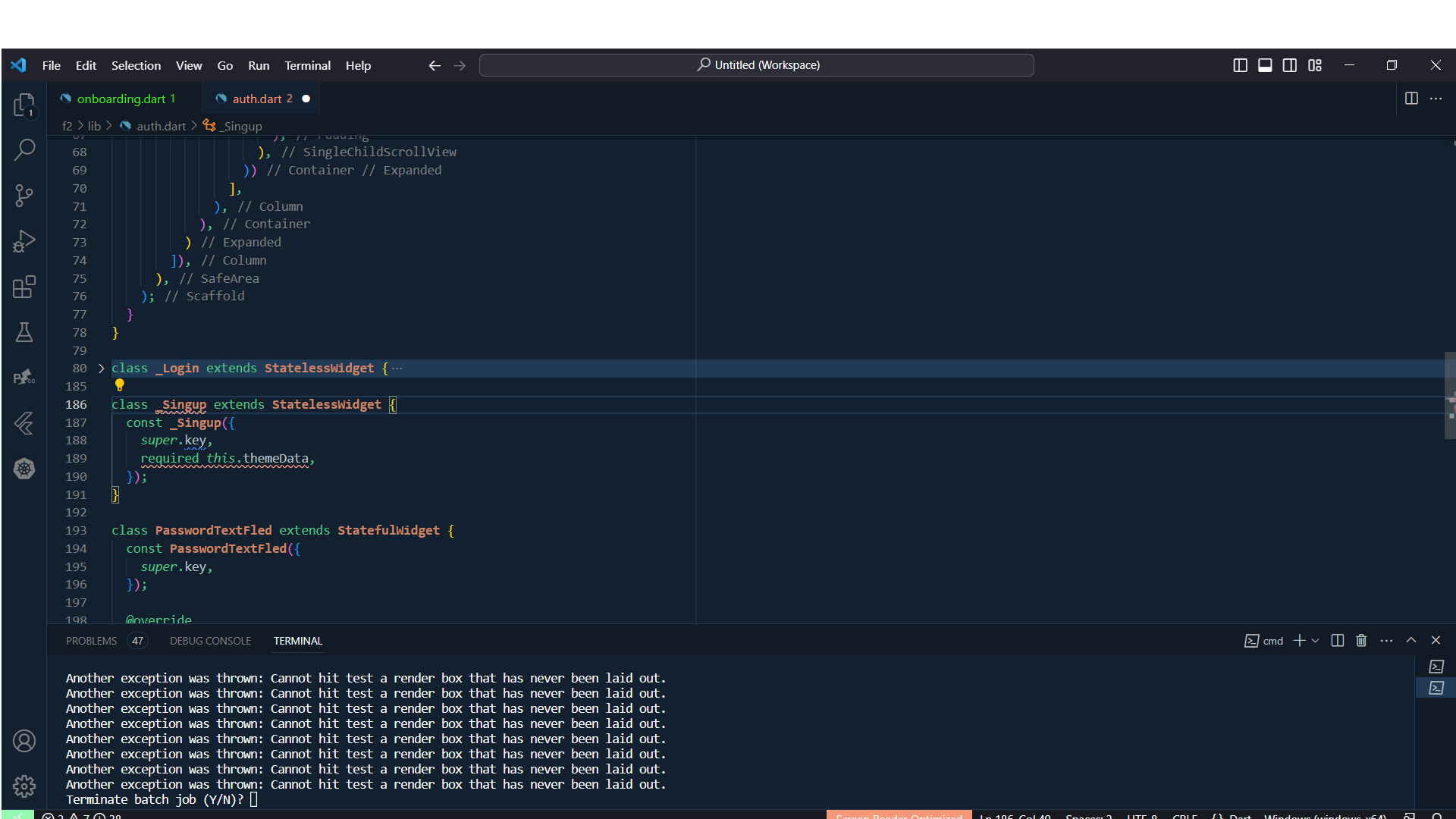Screen dimensions: 1456x819
Task: Open the Manage gear menu
Action: pos(24,786)
